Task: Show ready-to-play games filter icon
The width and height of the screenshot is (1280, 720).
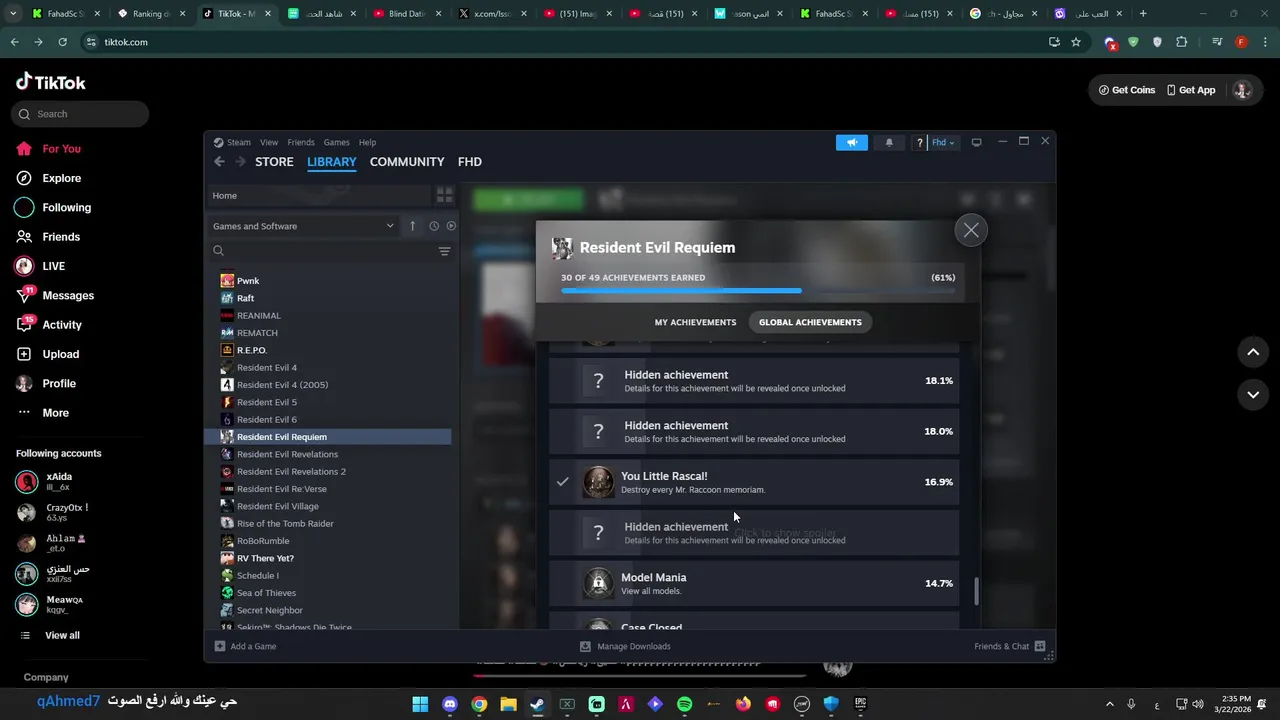Action: 451,226
